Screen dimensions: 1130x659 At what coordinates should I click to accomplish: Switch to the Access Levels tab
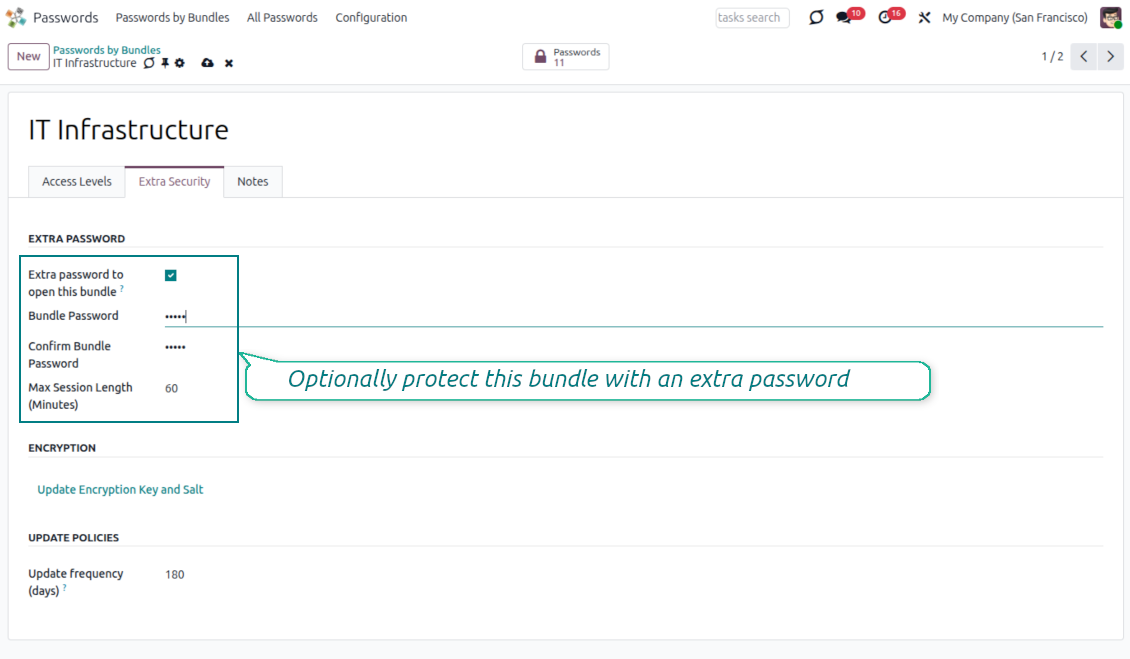(77, 182)
